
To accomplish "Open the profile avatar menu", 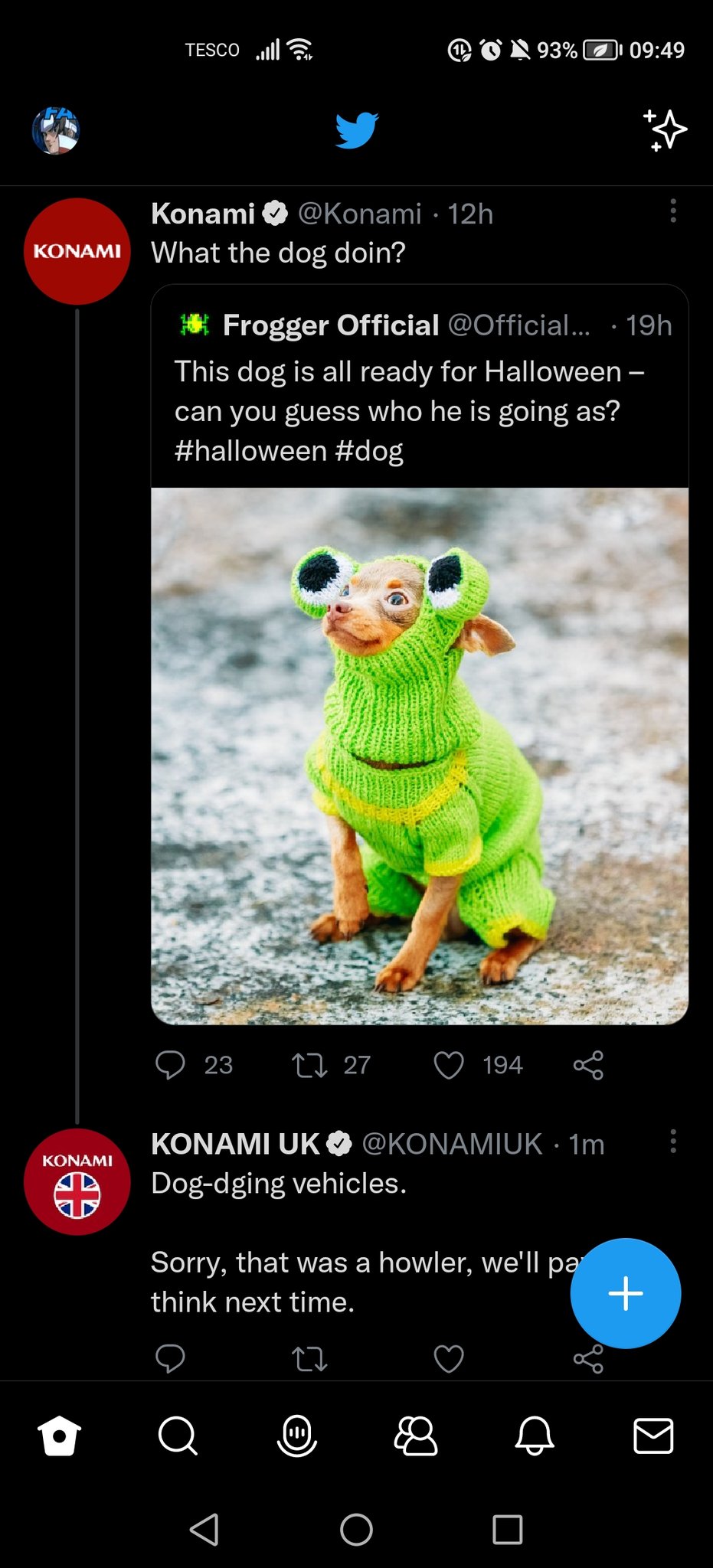I will click(x=55, y=130).
